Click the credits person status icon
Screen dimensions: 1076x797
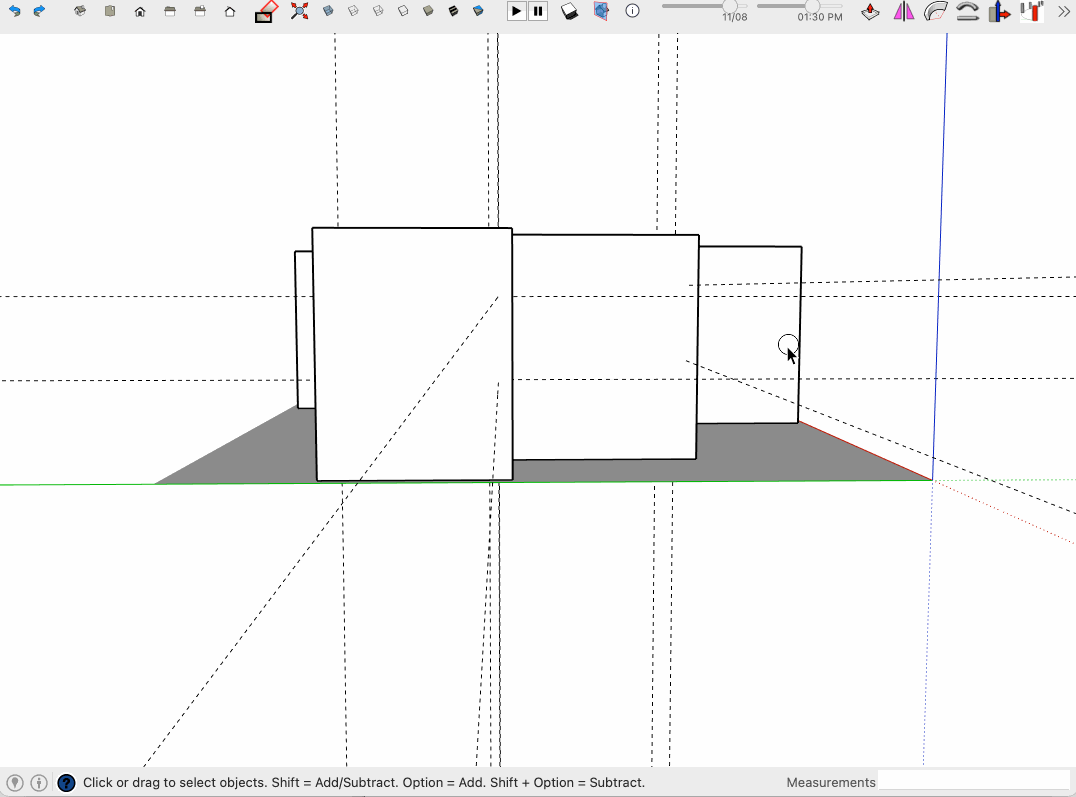(x=39, y=783)
